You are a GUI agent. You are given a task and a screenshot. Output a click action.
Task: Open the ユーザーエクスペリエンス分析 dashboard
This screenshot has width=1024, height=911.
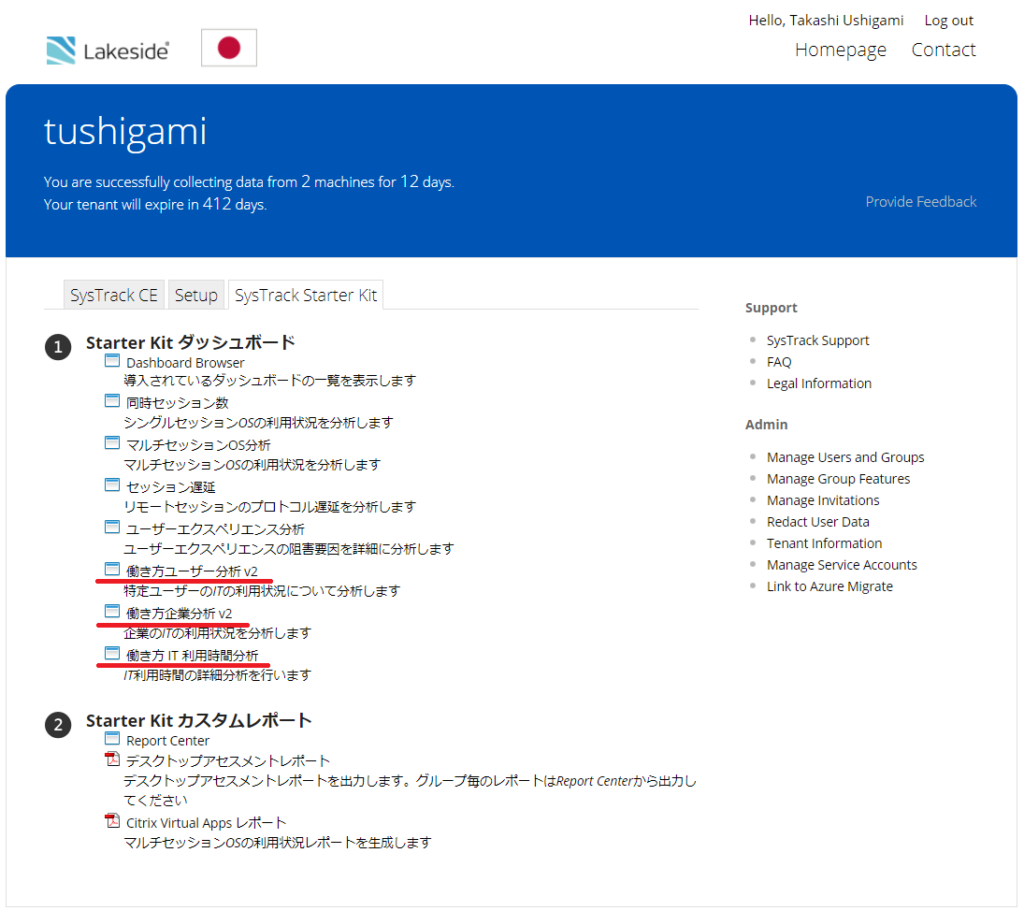tap(215, 529)
